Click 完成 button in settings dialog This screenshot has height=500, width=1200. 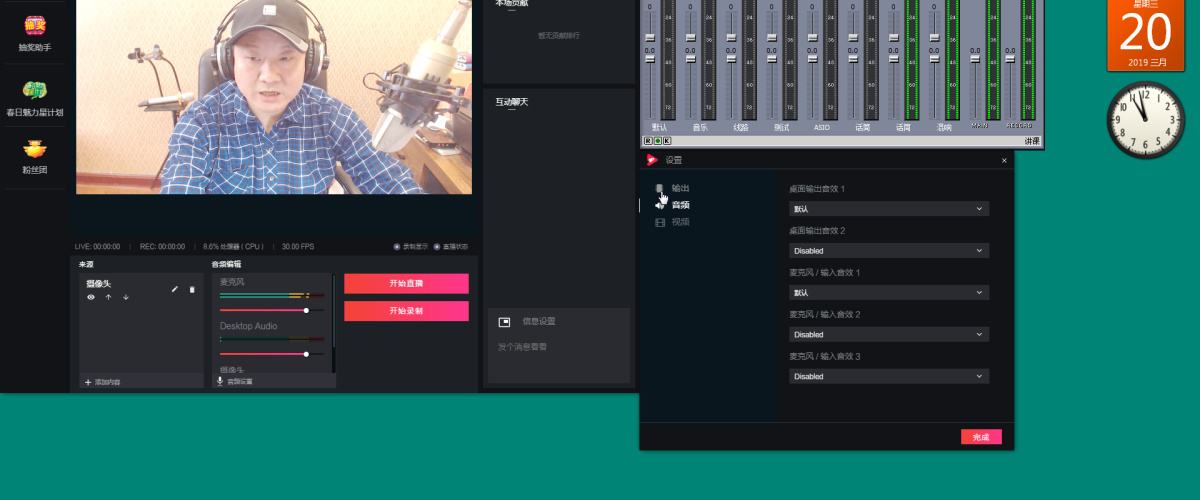point(981,437)
